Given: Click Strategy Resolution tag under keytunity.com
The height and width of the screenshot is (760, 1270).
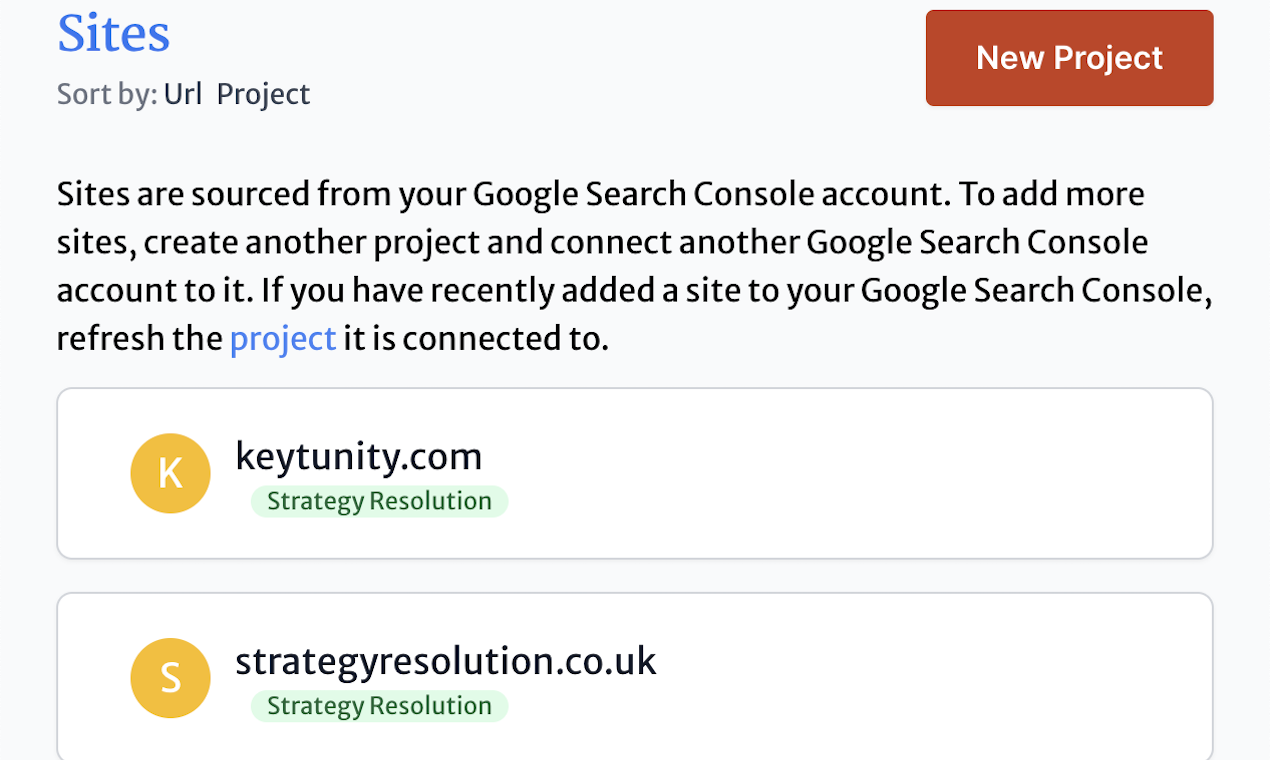Looking at the screenshot, I should click(379, 501).
